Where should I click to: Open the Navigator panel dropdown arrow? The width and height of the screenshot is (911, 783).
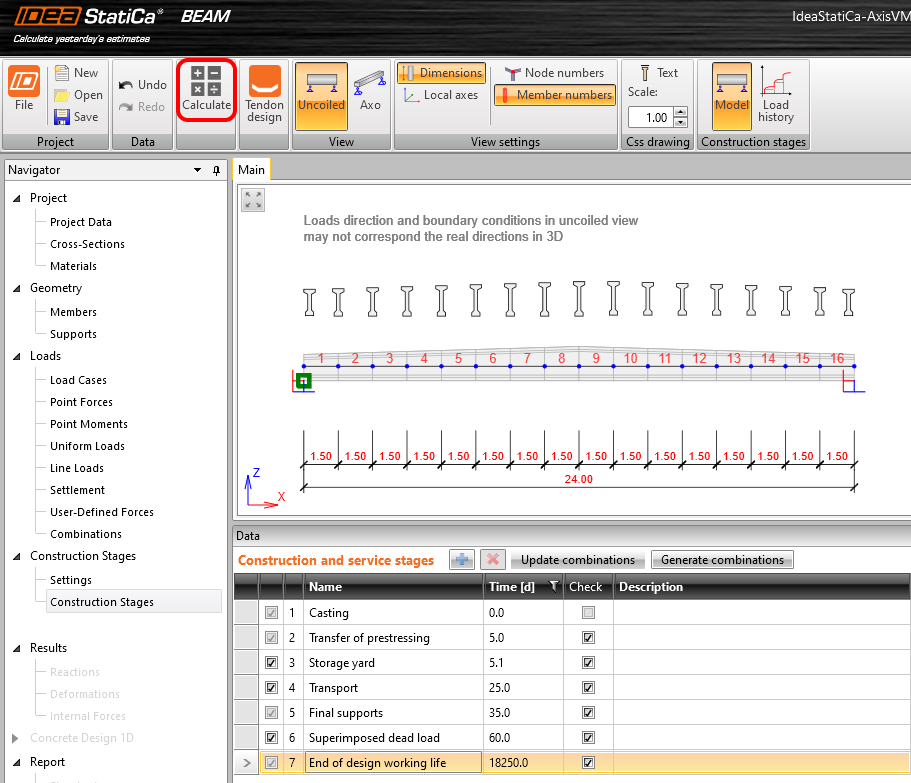click(x=198, y=171)
